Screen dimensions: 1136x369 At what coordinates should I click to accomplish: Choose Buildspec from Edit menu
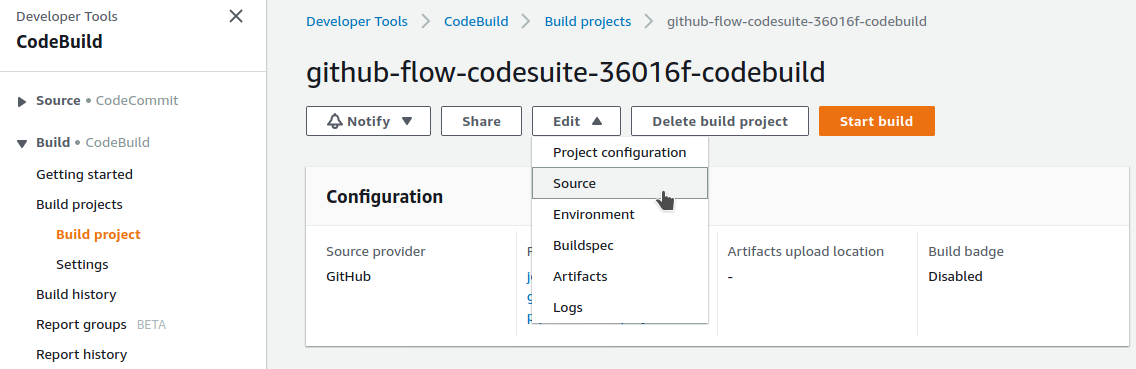(619, 245)
